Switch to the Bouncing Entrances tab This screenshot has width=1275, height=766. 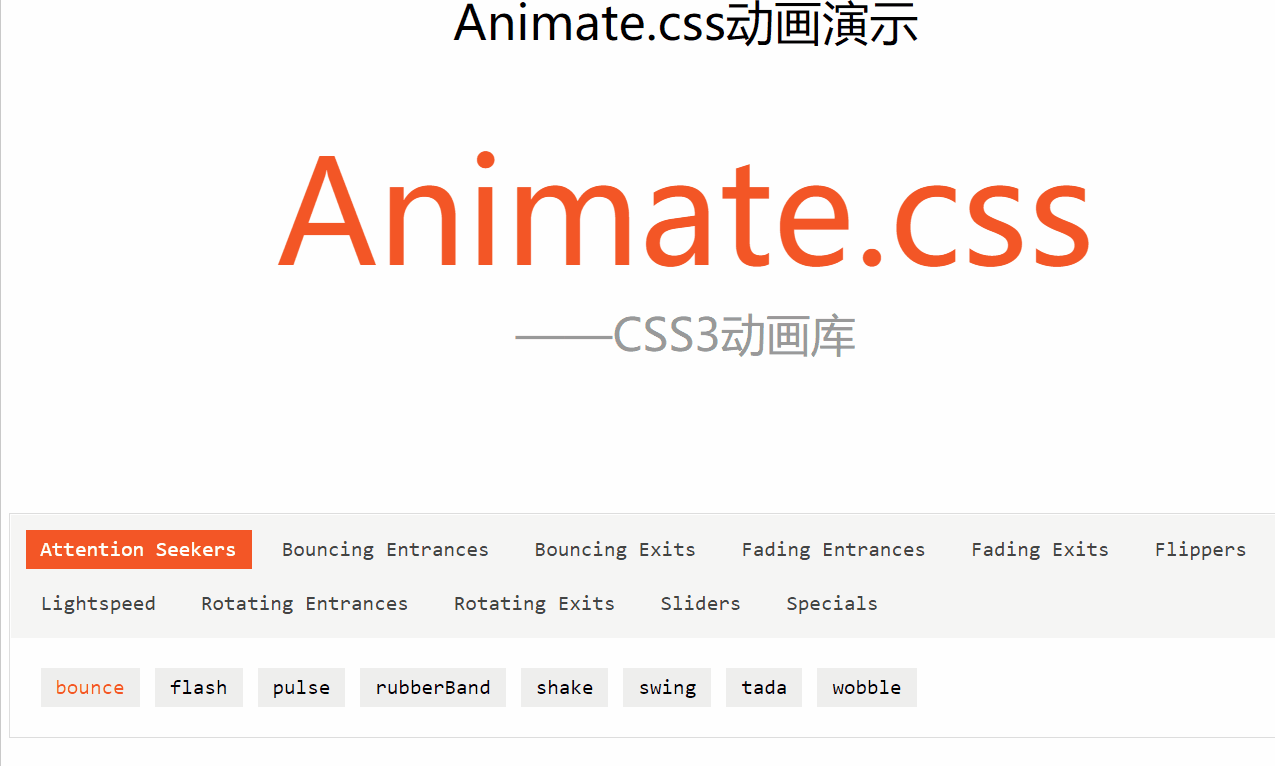[x=385, y=549]
